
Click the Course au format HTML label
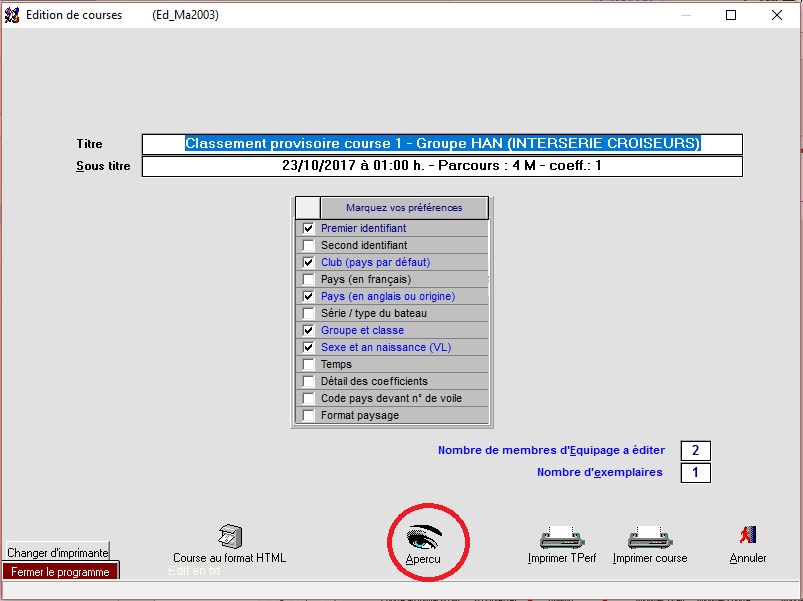pyautogui.click(x=229, y=558)
